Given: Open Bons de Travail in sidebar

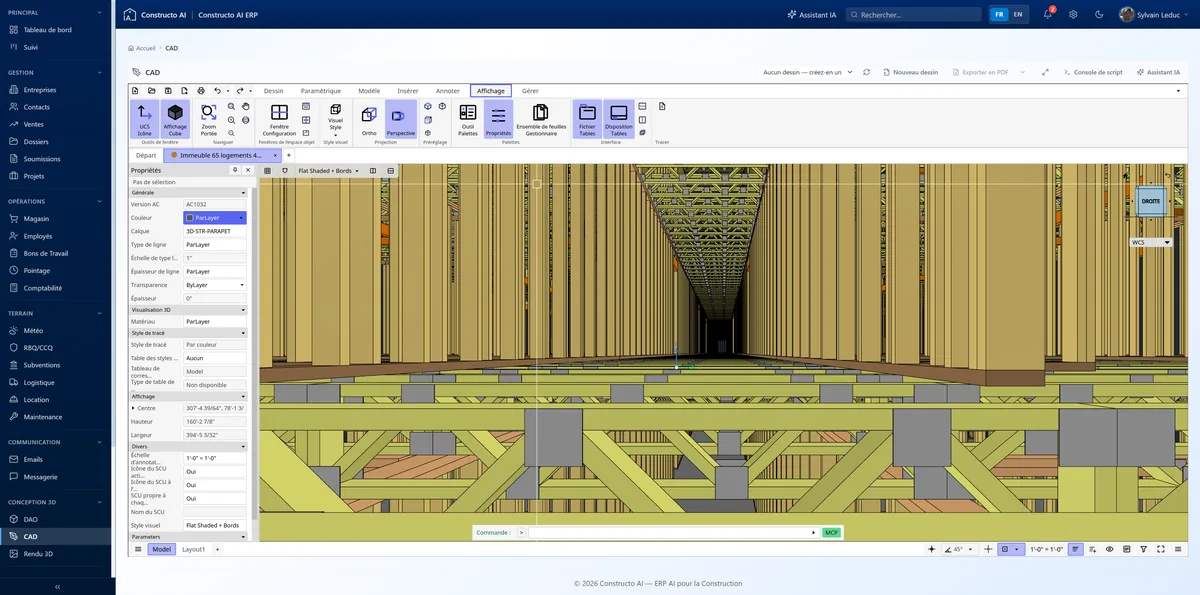Looking at the screenshot, I should coord(56,253).
